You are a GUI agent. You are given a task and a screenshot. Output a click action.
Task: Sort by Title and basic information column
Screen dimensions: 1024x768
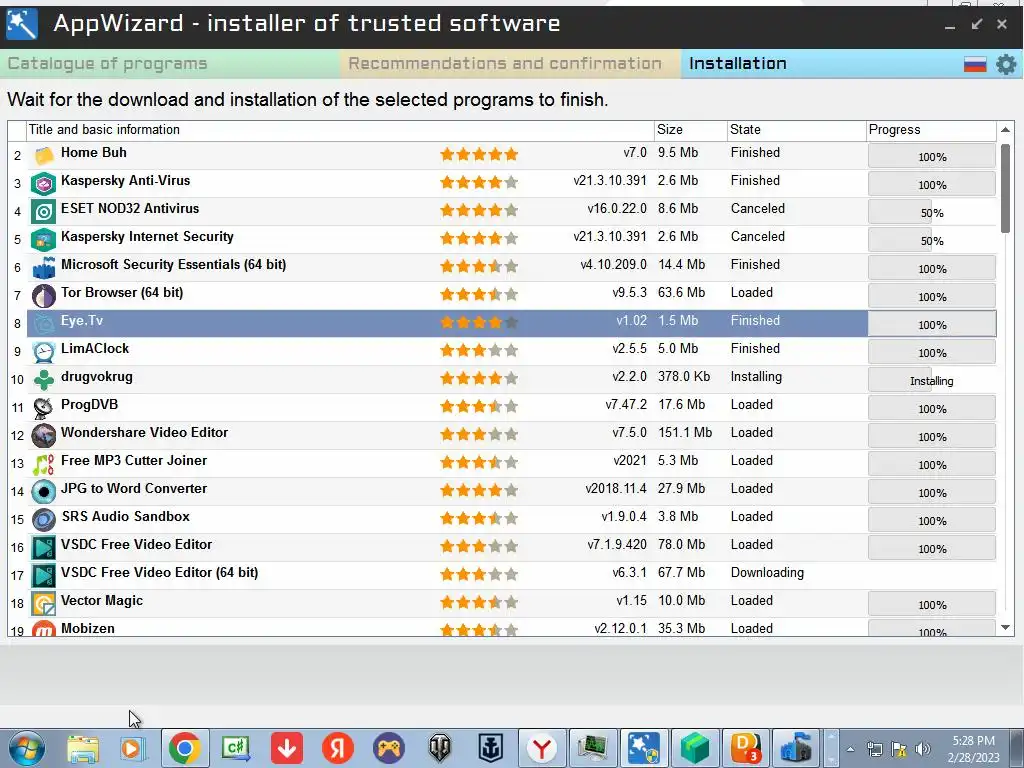tap(340, 130)
